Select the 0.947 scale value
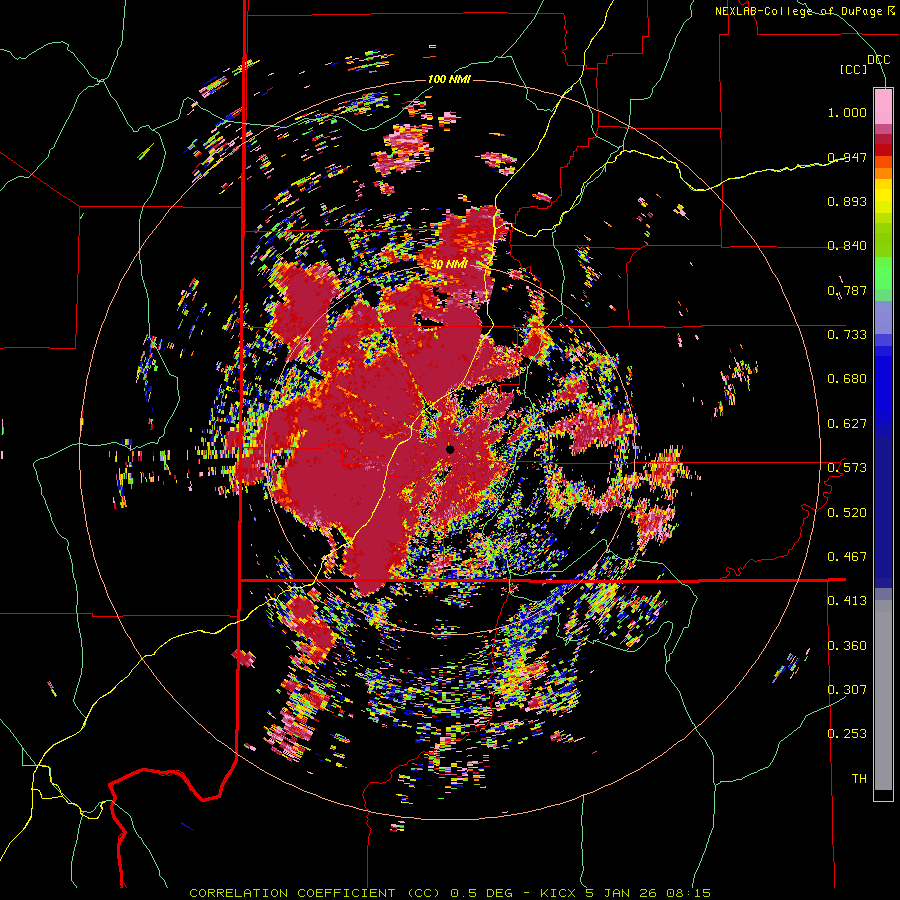The height and width of the screenshot is (900, 900). click(847, 157)
